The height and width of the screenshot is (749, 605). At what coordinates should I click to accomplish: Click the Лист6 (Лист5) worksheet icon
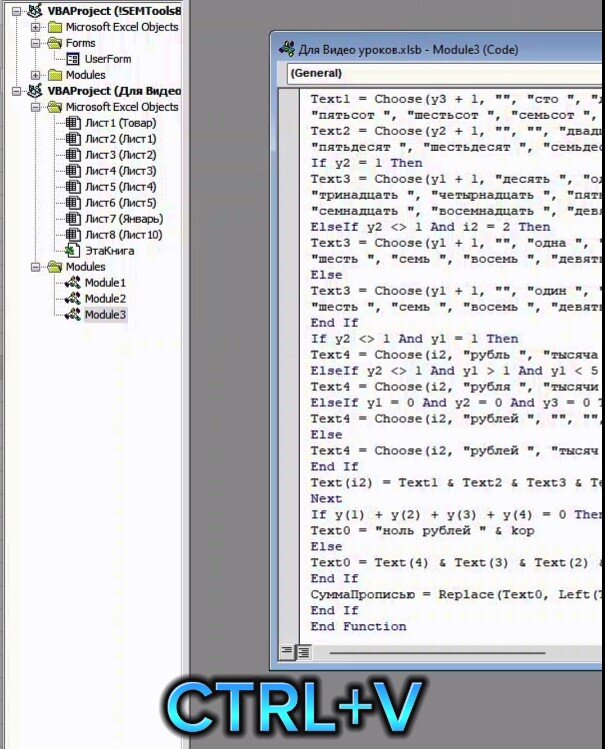coord(73,203)
